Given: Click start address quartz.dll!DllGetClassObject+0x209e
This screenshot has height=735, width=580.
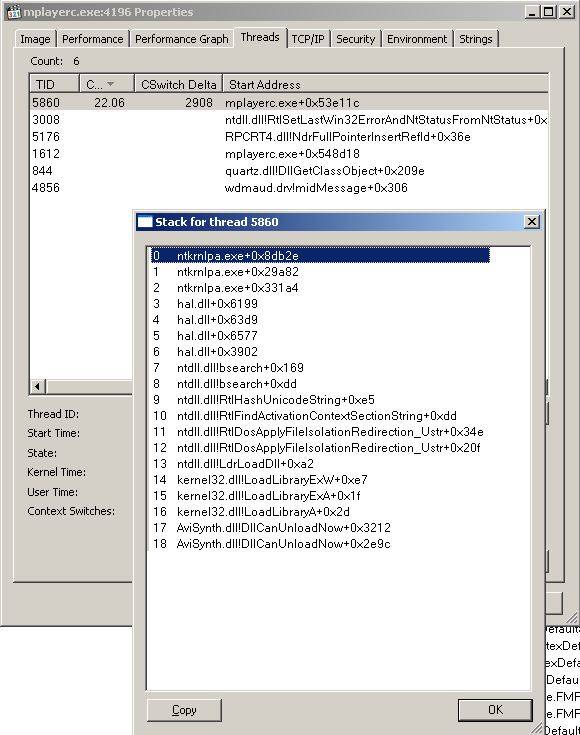Looking at the screenshot, I should (x=324, y=171).
